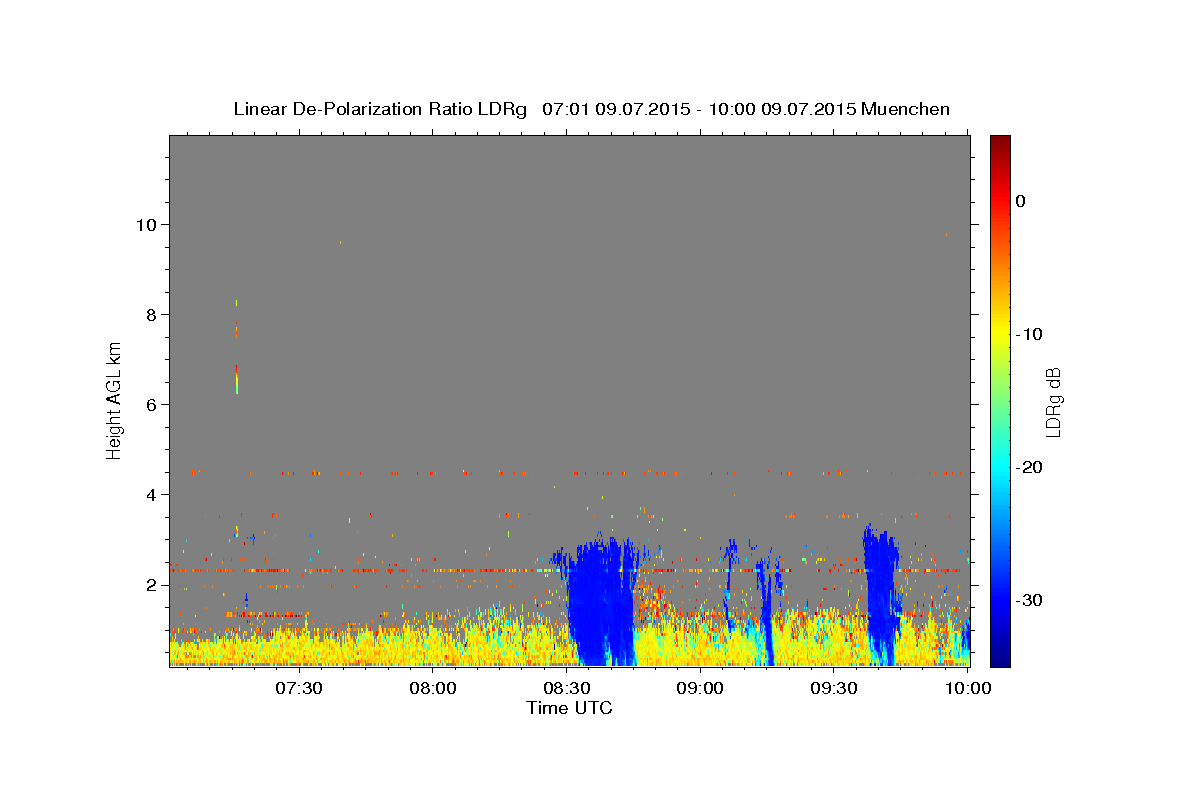Click the blue rain column near 09:40

pyautogui.click(x=882, y=595)
